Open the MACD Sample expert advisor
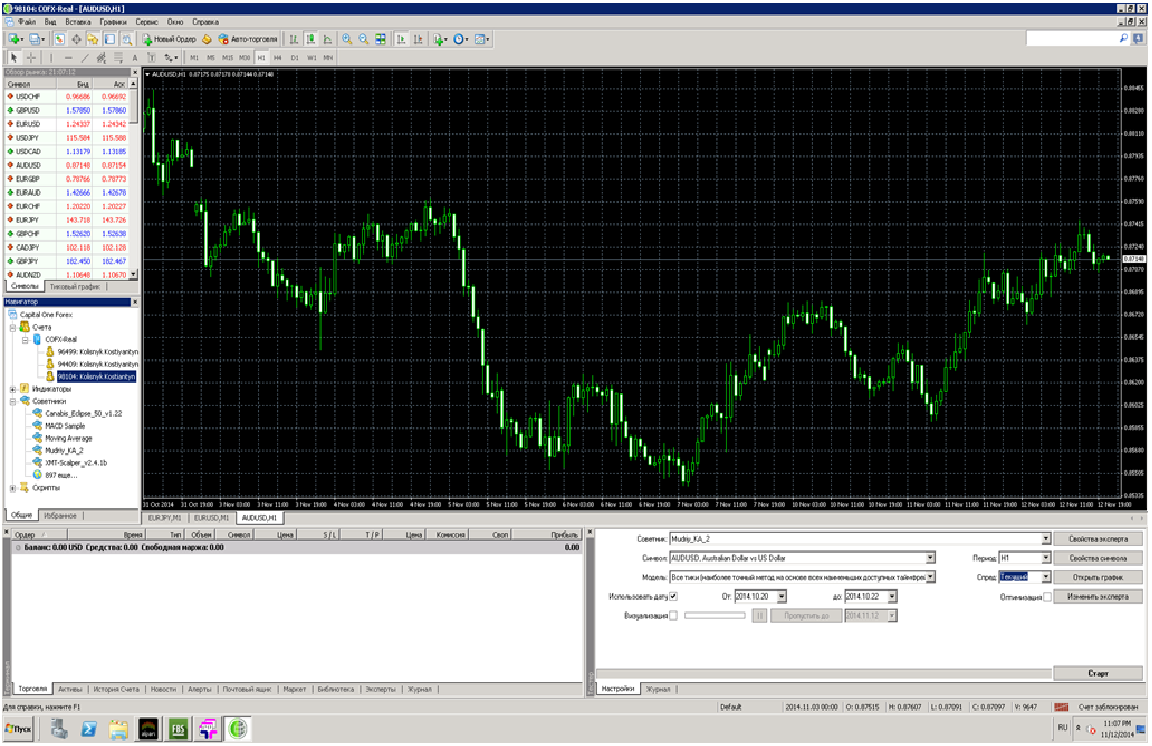This screenshot has width=1152, height=746. [x=65, y=426]
